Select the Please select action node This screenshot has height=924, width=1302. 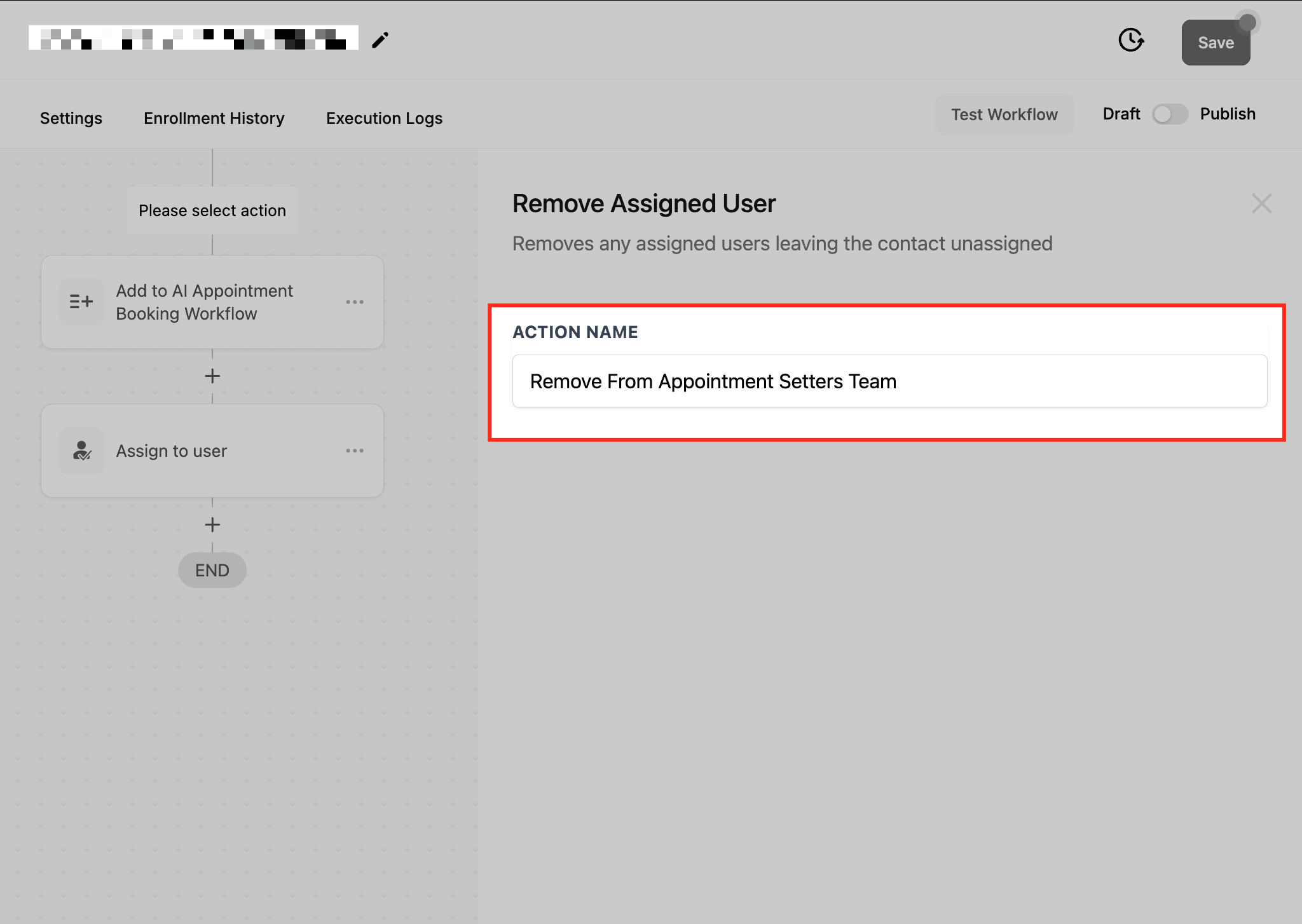[x=212, y=210]
